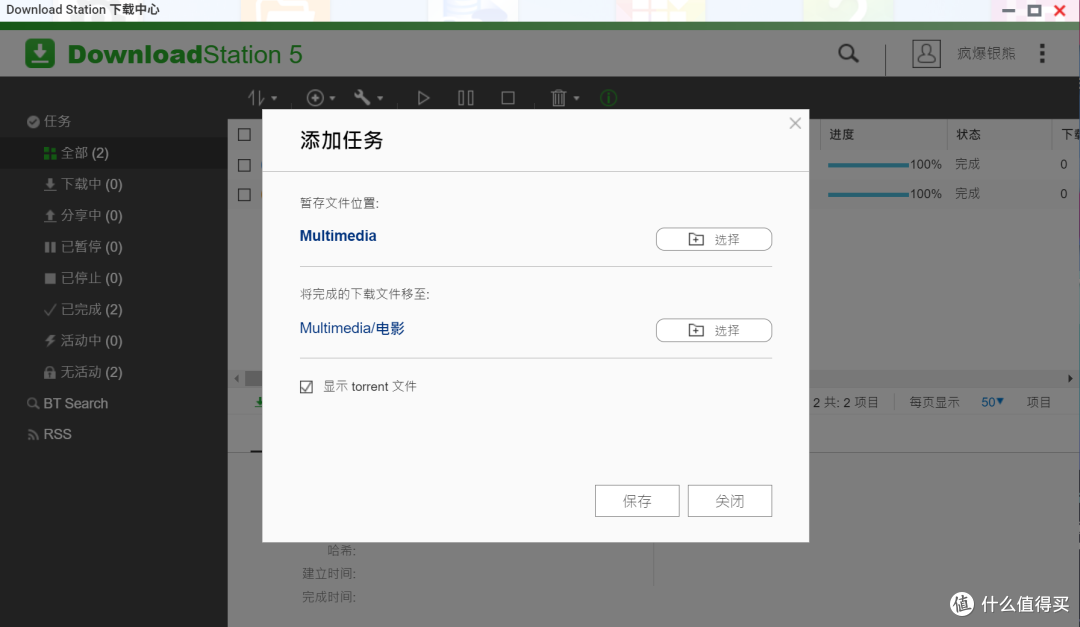Click the wrench settings toolbar icon
This screenshot has height=627, width=1080.
[x=362, y=98]
